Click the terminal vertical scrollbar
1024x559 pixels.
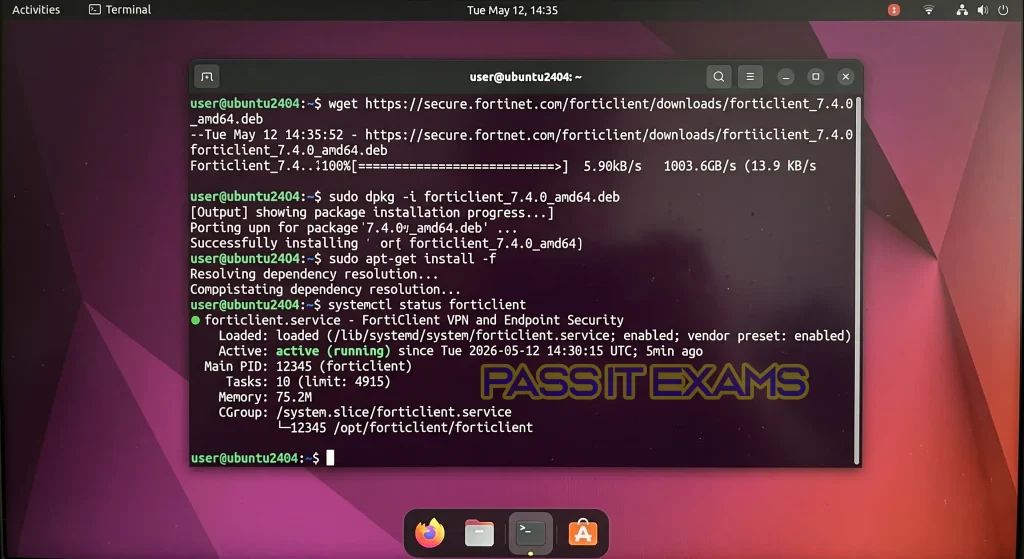(857, 280)
